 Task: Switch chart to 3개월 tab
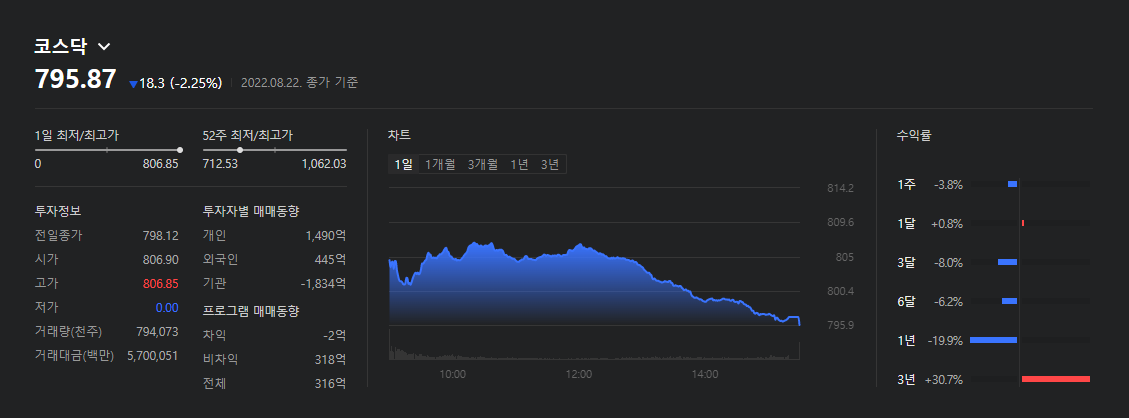click(x=482, y=164)
